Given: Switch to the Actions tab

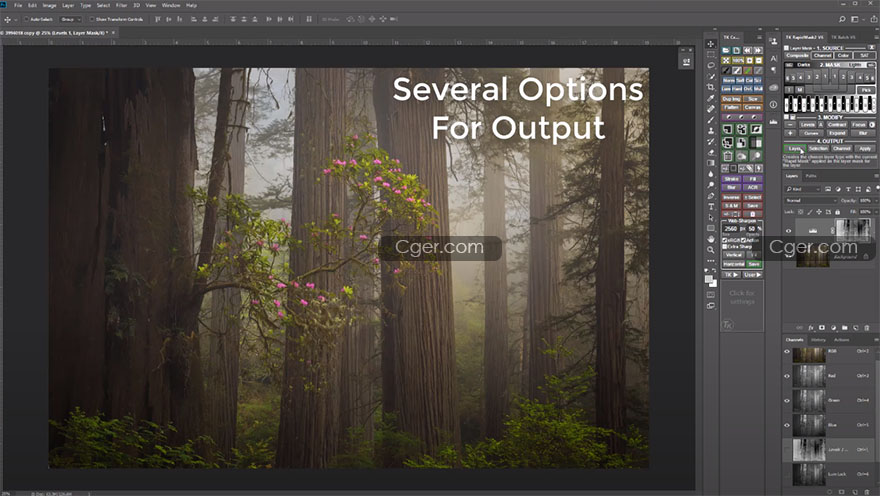Looking at the screenshot, I should point(841,339).
